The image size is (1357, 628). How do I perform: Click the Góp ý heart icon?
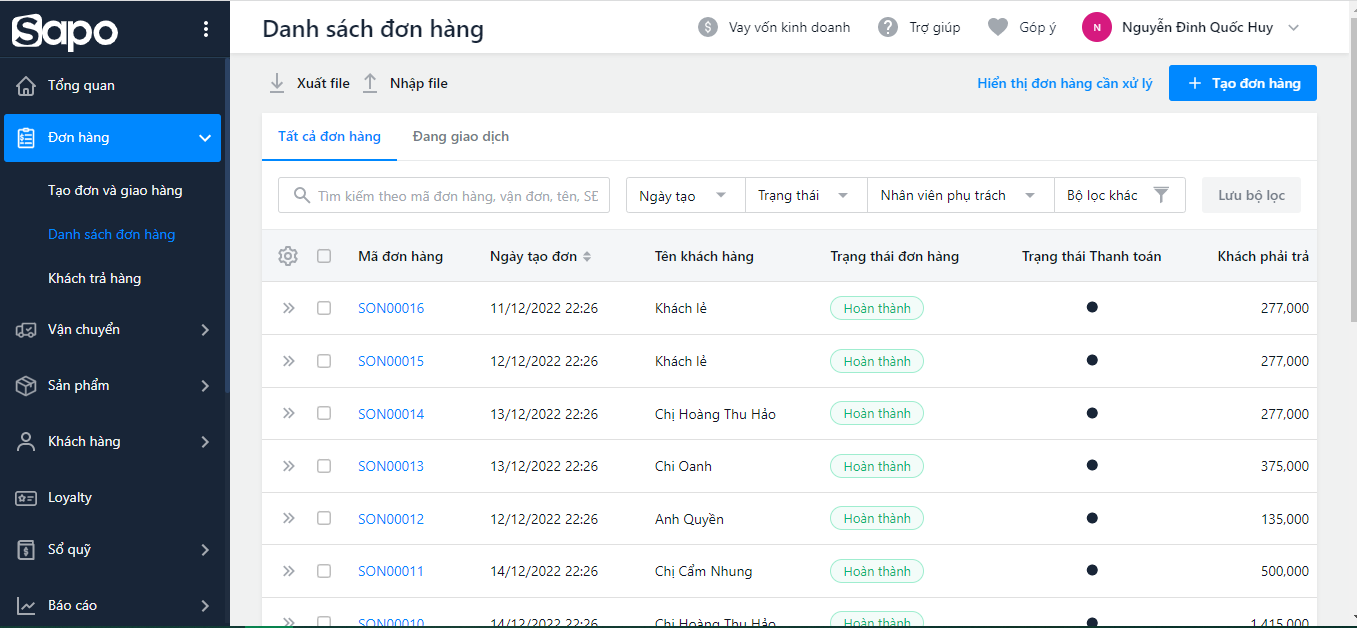[x=996, y=27]
